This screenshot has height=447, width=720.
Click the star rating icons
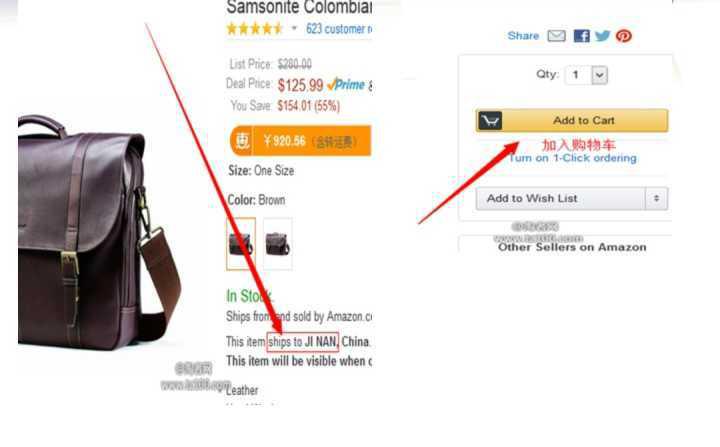255,28
